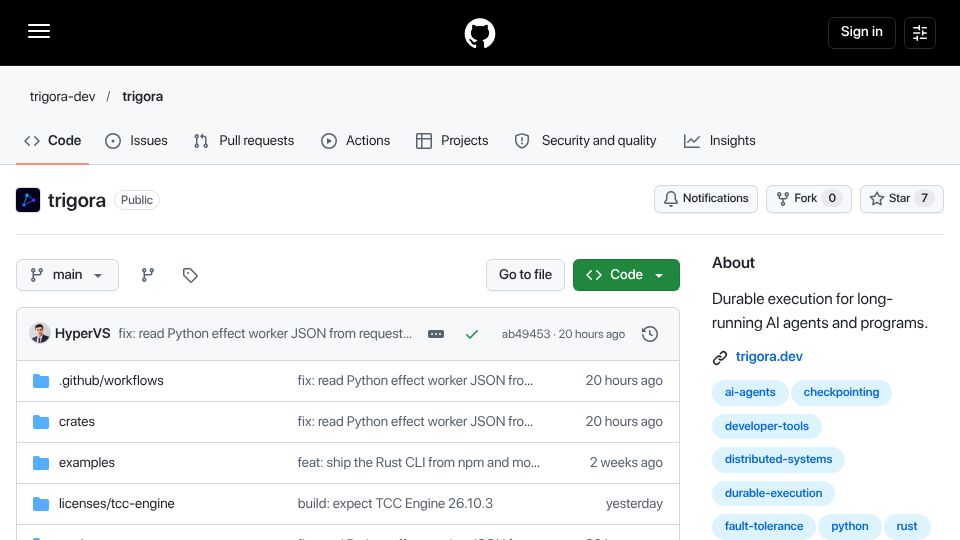Select the fault-tolerance topic tag
This screenshot has height=540, width=960.
(x=763, y=527)
